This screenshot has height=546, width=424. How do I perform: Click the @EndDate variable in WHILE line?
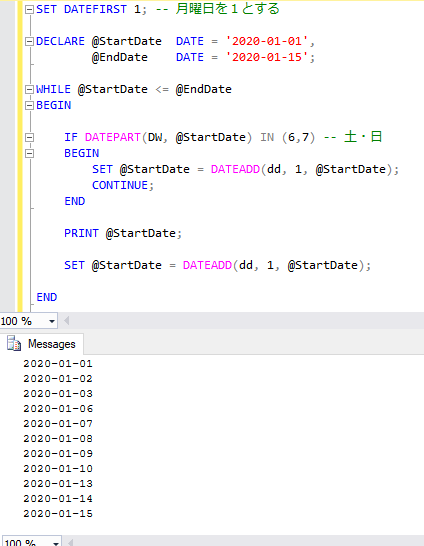coord(204,89)
